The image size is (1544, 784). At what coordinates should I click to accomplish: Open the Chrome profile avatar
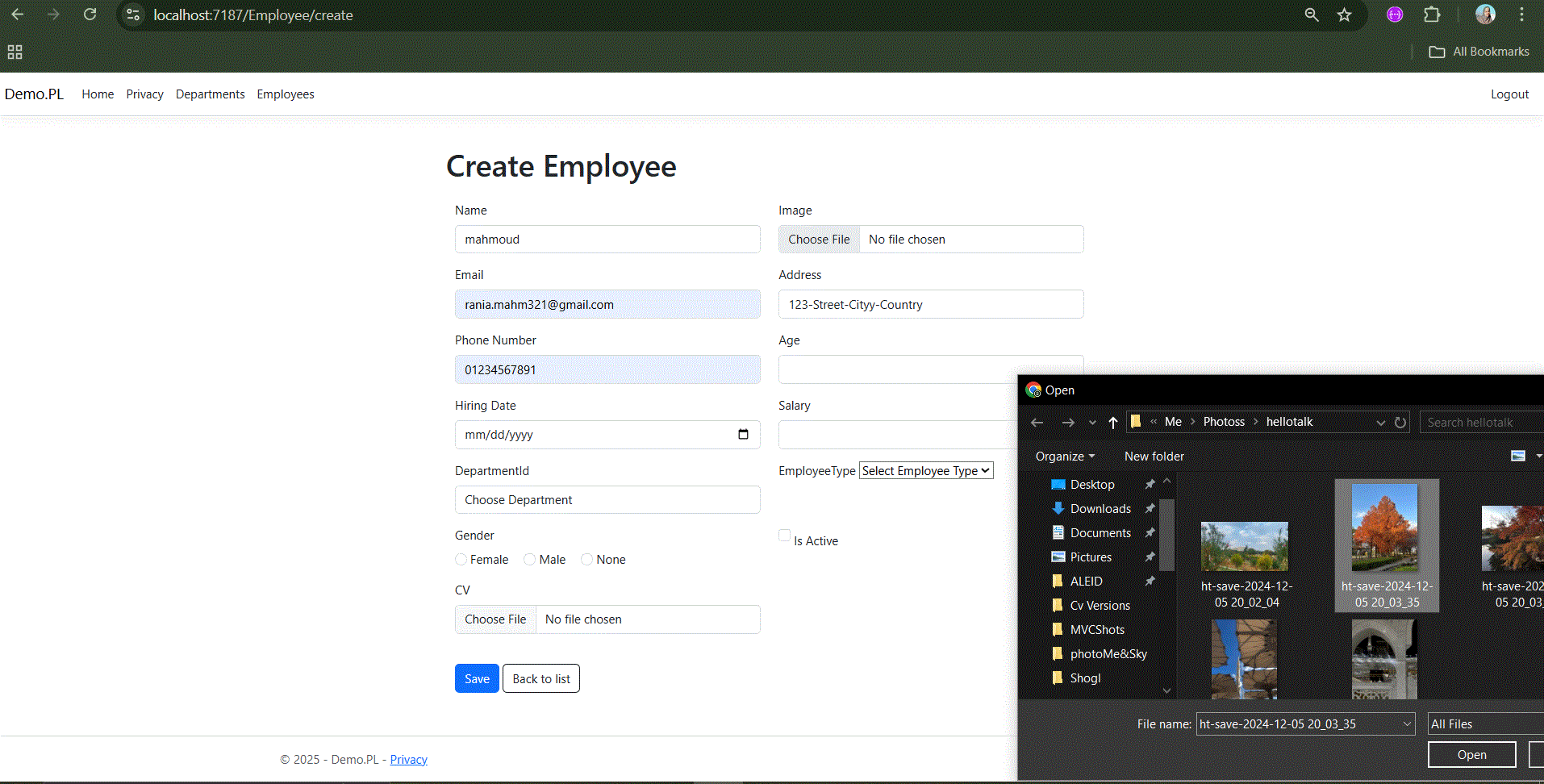tap(1485, 15)
